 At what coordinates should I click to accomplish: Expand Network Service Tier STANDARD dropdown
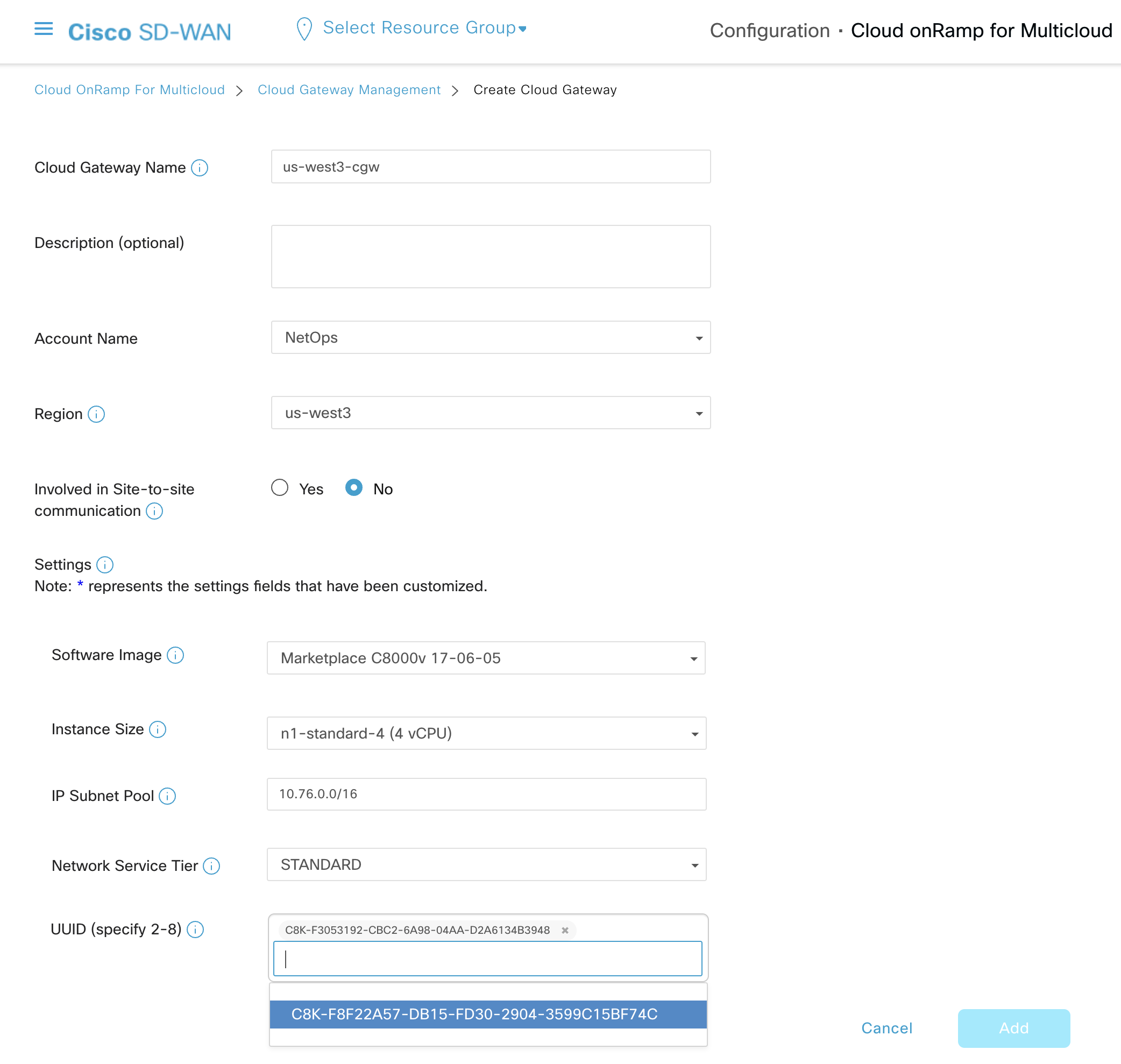point(486,864)
